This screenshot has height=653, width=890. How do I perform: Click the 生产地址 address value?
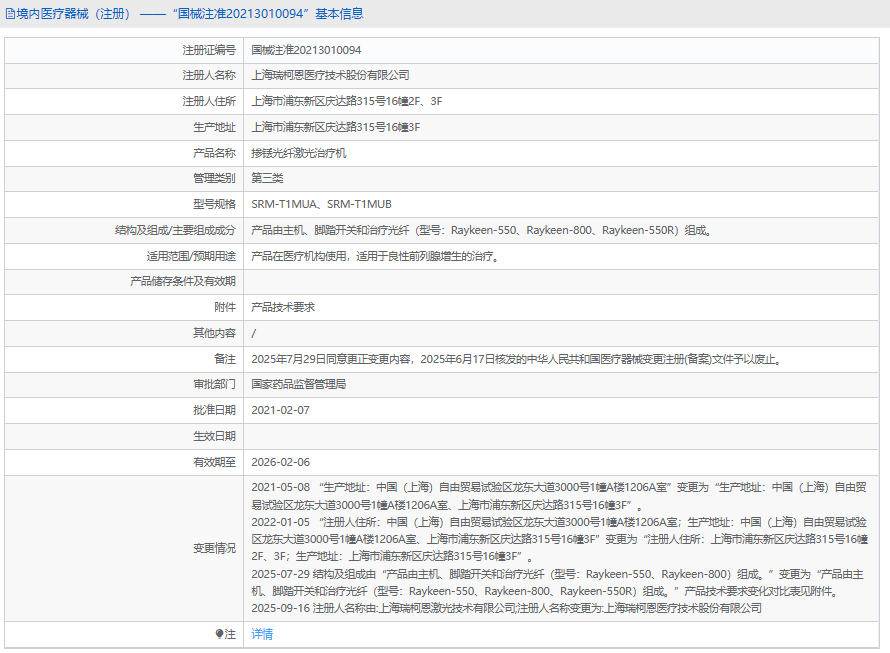click(x=335, y=128)
